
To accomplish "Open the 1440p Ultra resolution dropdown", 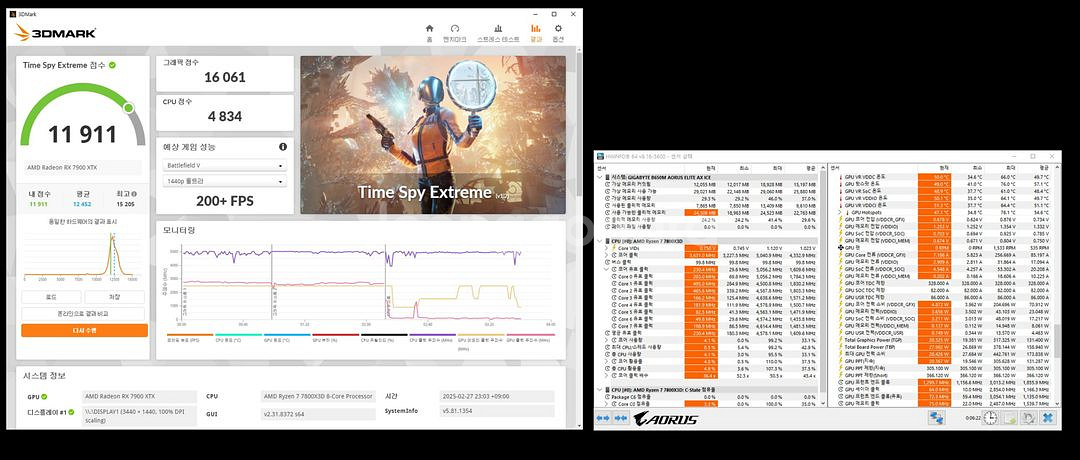I will (225, 182).
